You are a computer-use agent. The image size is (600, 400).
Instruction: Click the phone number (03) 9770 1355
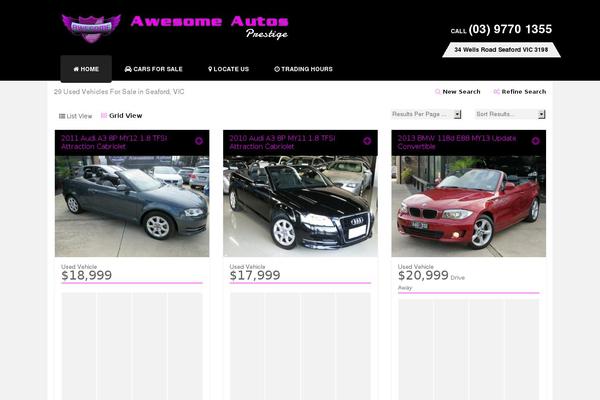click(510, 29)
